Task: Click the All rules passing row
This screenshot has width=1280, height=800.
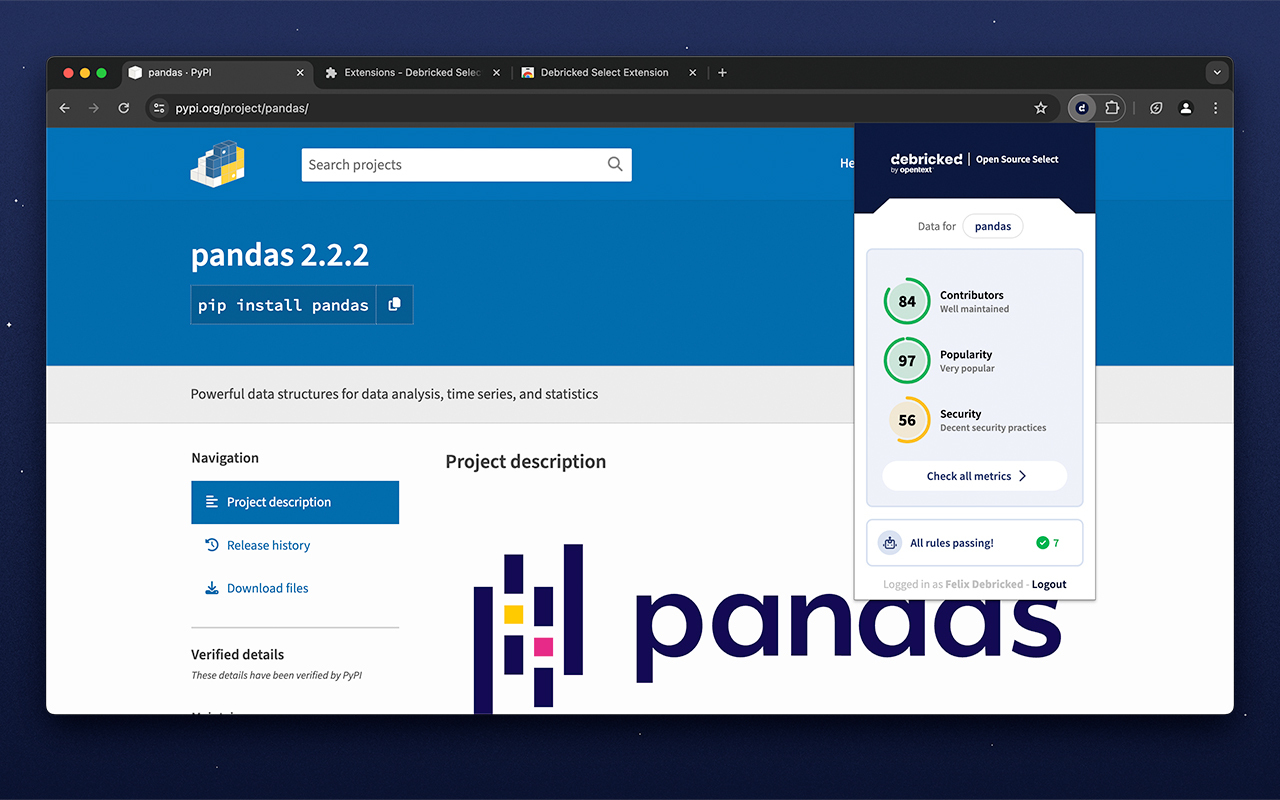Action: click(x=975, y=543)
